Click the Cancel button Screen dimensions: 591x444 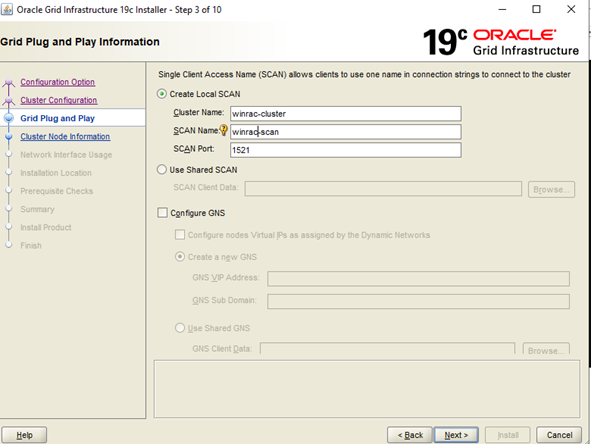tap(559, 435)
